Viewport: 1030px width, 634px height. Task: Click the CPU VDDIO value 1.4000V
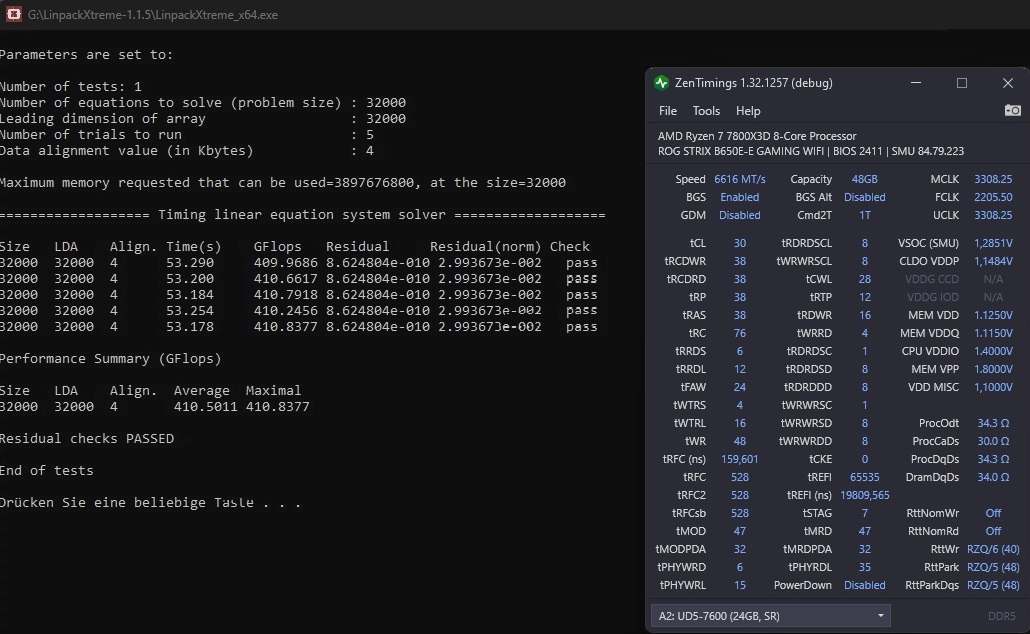(993, 351)
